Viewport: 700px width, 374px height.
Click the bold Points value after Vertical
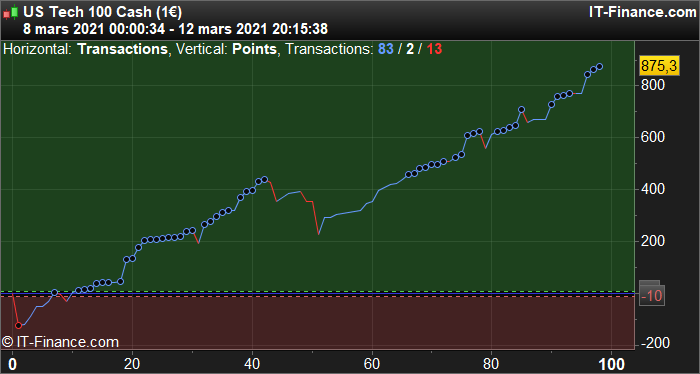(254, 49)
